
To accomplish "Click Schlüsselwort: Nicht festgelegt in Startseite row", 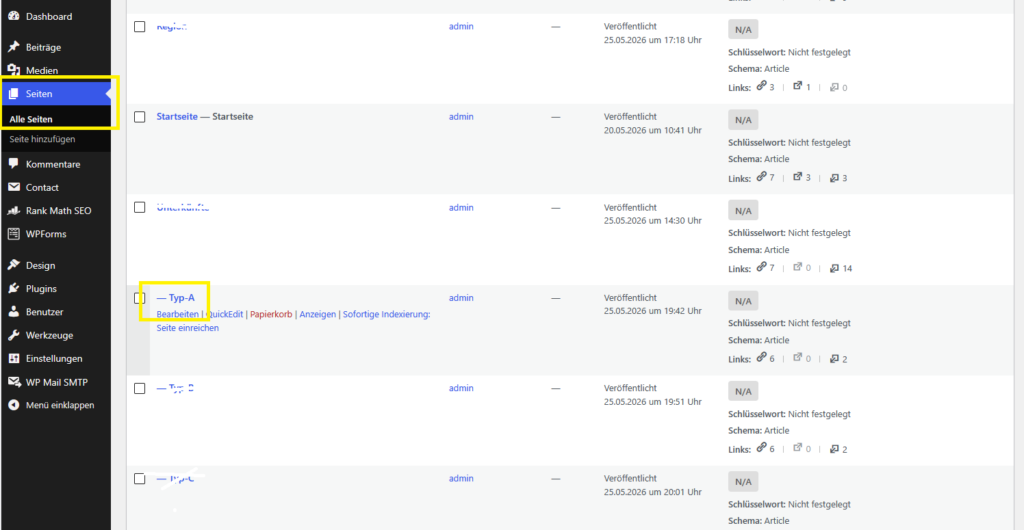I will coord(789,142).
